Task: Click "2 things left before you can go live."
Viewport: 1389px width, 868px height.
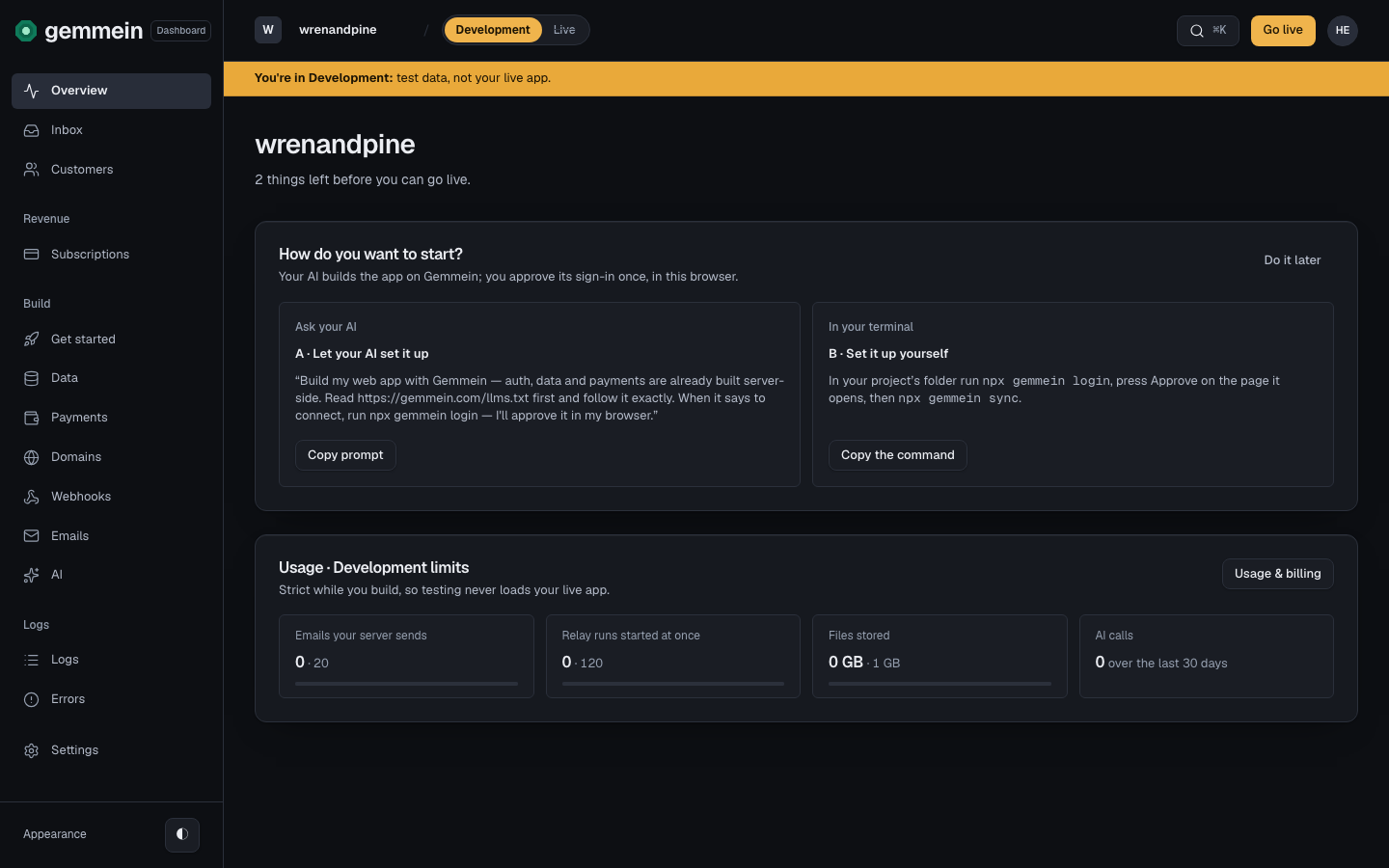Action: 363,180
